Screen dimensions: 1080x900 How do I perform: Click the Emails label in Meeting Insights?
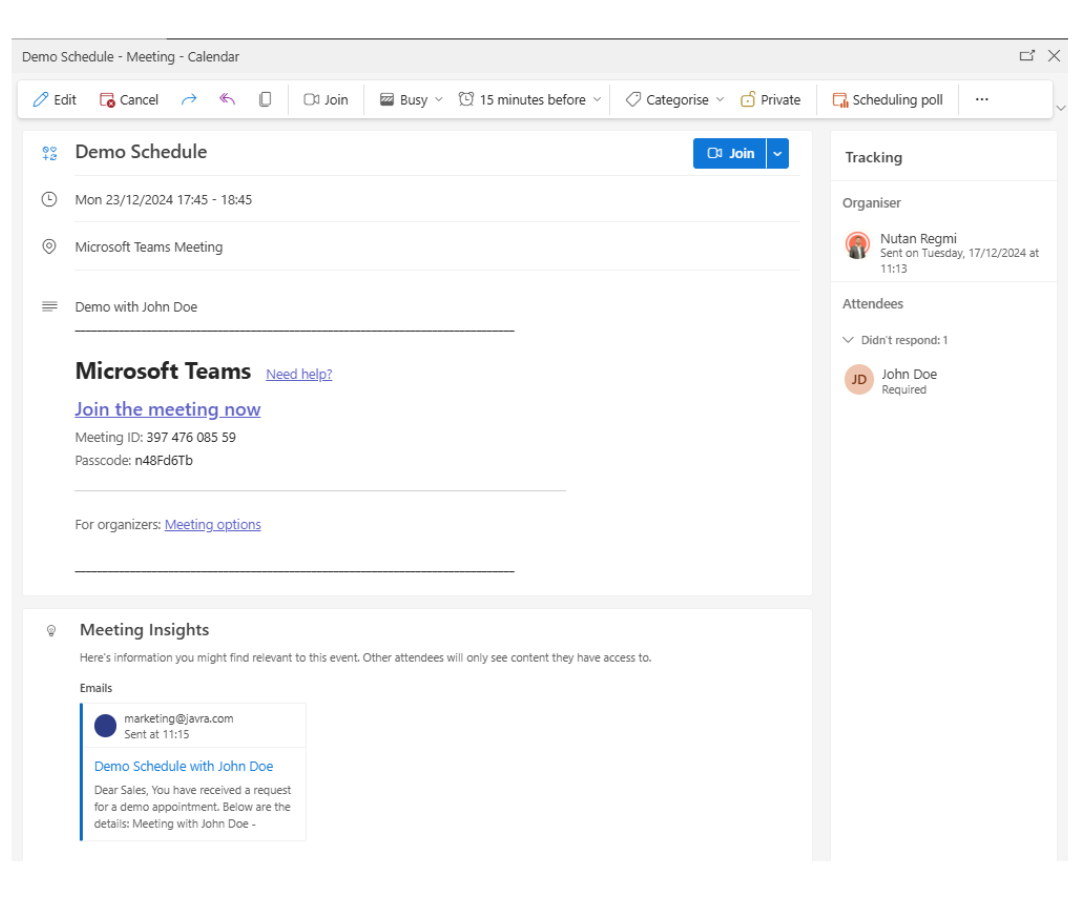pyautogui.click(x=96, y=688)
